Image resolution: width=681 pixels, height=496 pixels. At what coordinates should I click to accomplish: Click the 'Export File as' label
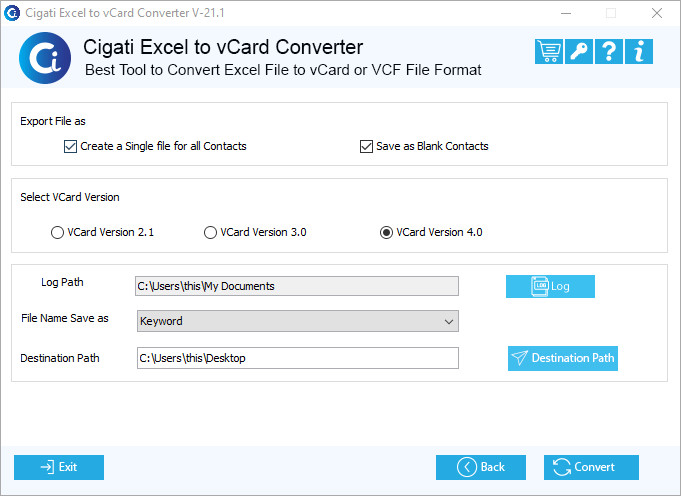tap(53, 121)
